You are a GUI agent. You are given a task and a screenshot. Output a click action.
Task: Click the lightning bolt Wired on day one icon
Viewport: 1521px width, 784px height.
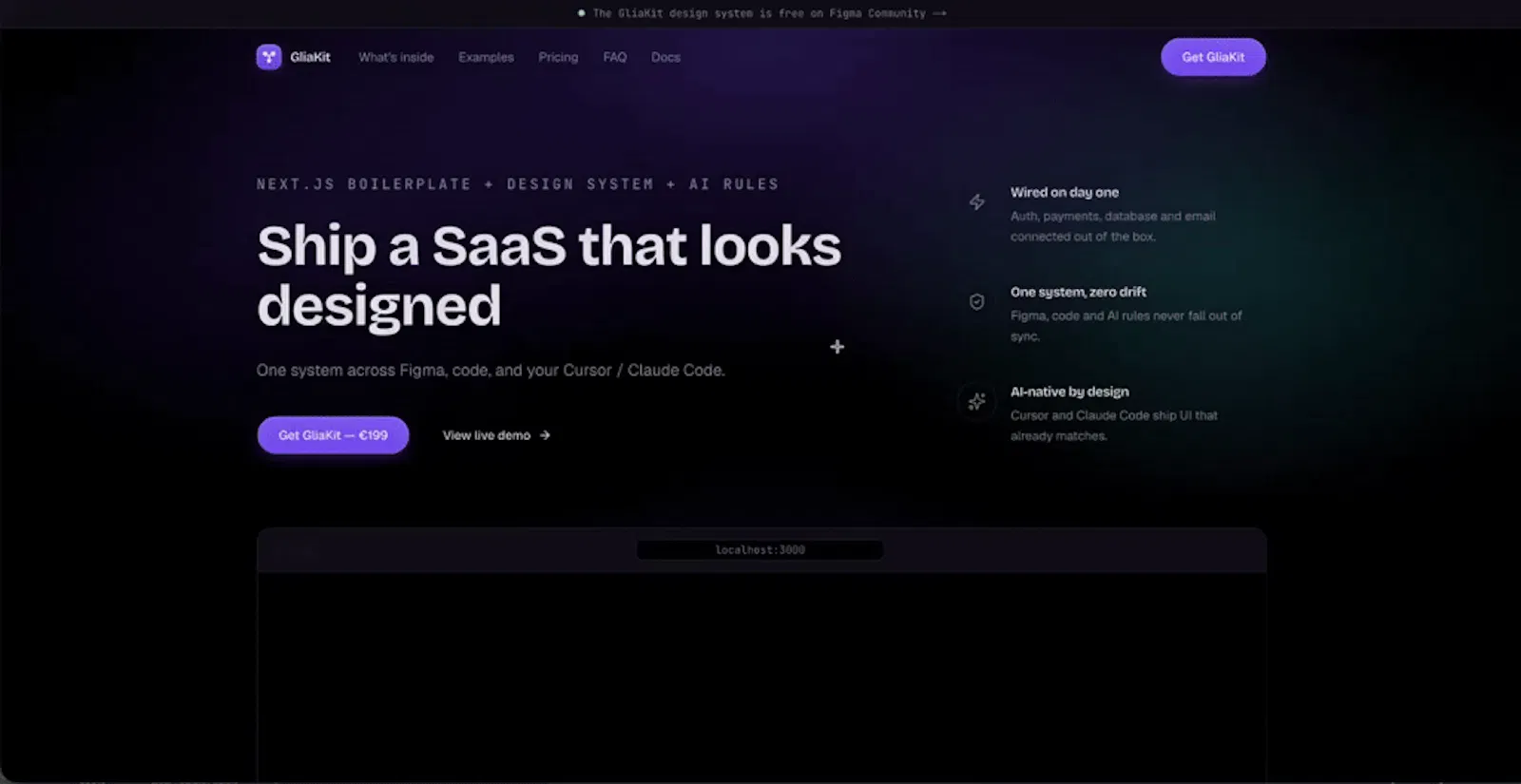[x=976, y=201]
